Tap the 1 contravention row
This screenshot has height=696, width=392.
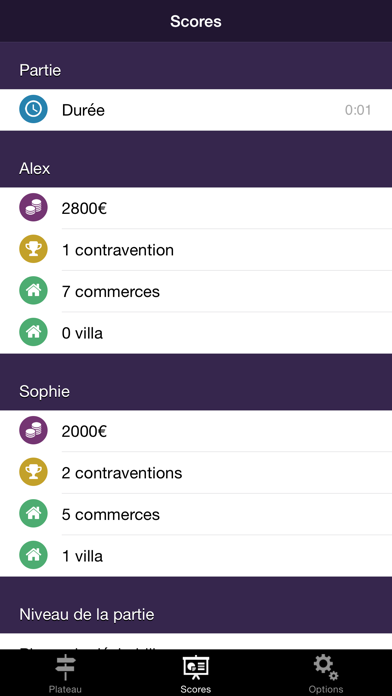(196, 249)
